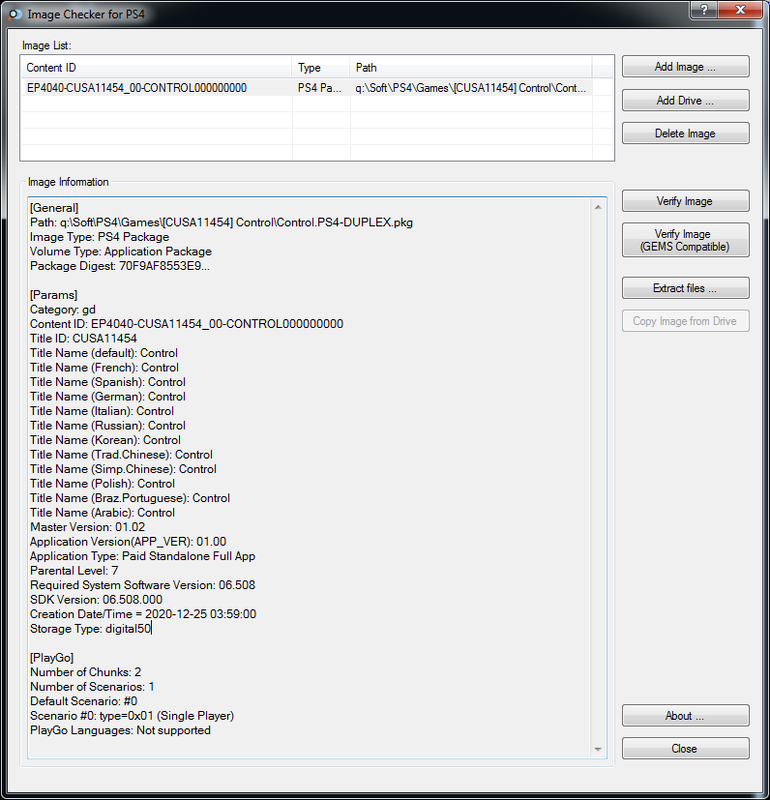Click the q:\Soft\PS4\Games path cell in list
The image size is (770, 800).
(x=470, y=88)
